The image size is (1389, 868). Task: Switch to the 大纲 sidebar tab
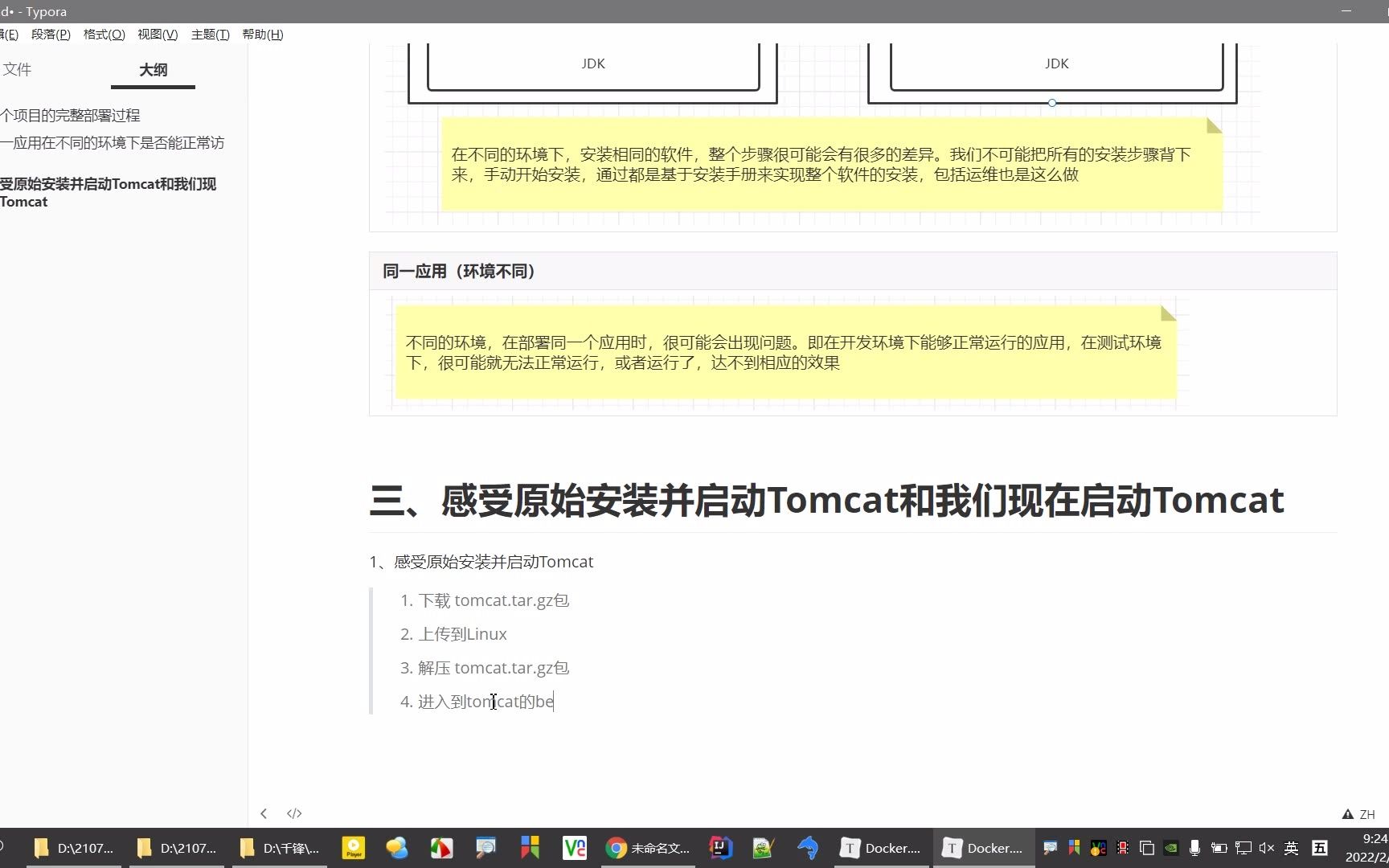click(153, 70)
